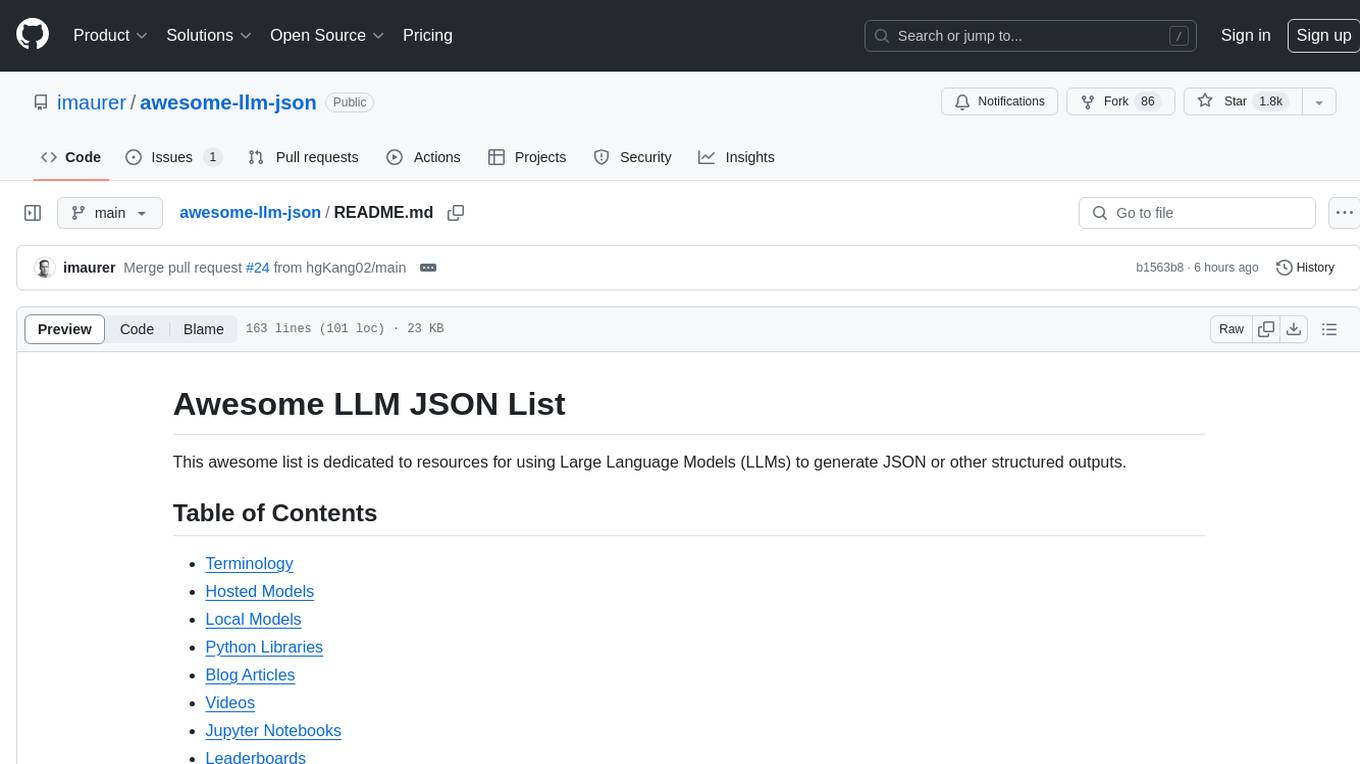Download the raw README file

tap(1293, 329)
